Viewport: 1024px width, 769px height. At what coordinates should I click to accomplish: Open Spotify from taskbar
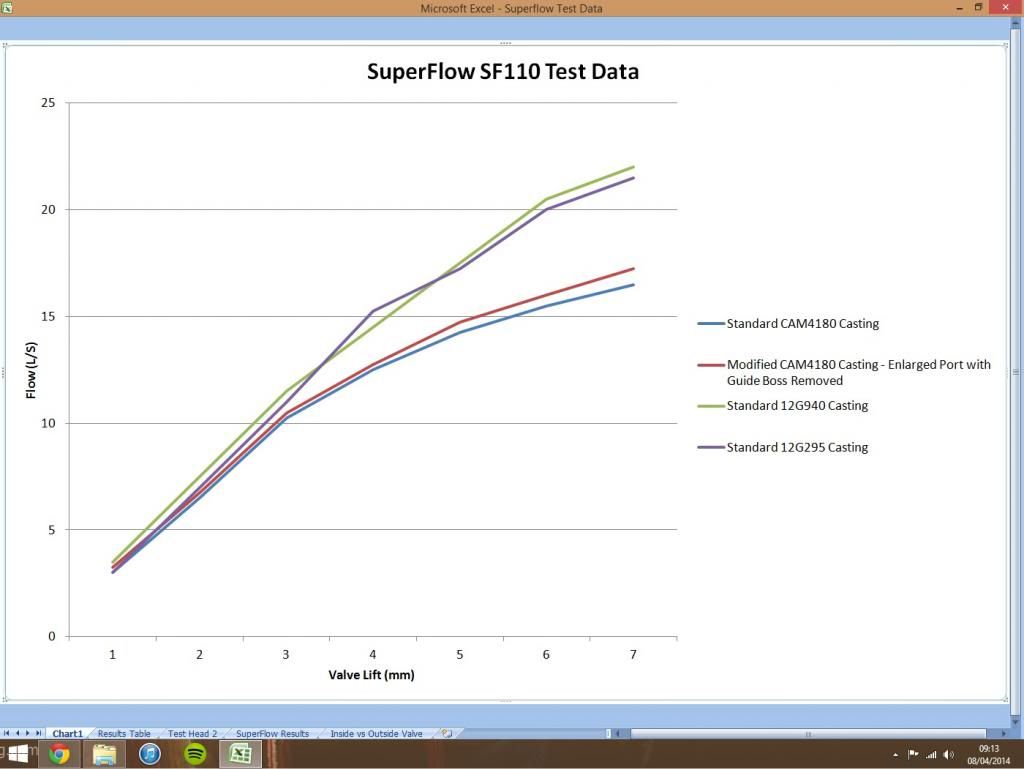195,754
